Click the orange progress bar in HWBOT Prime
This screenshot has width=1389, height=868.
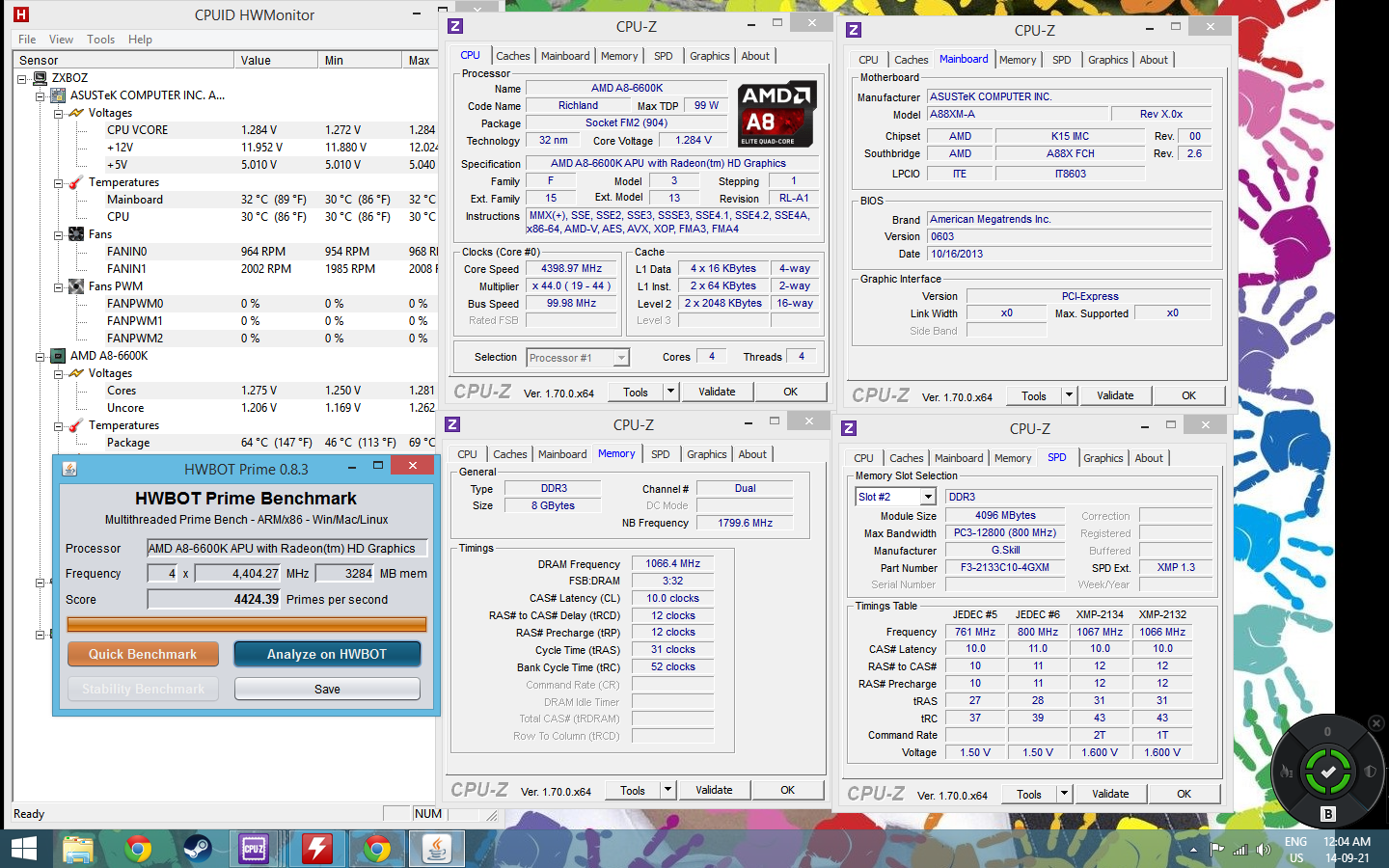[247, 624]
